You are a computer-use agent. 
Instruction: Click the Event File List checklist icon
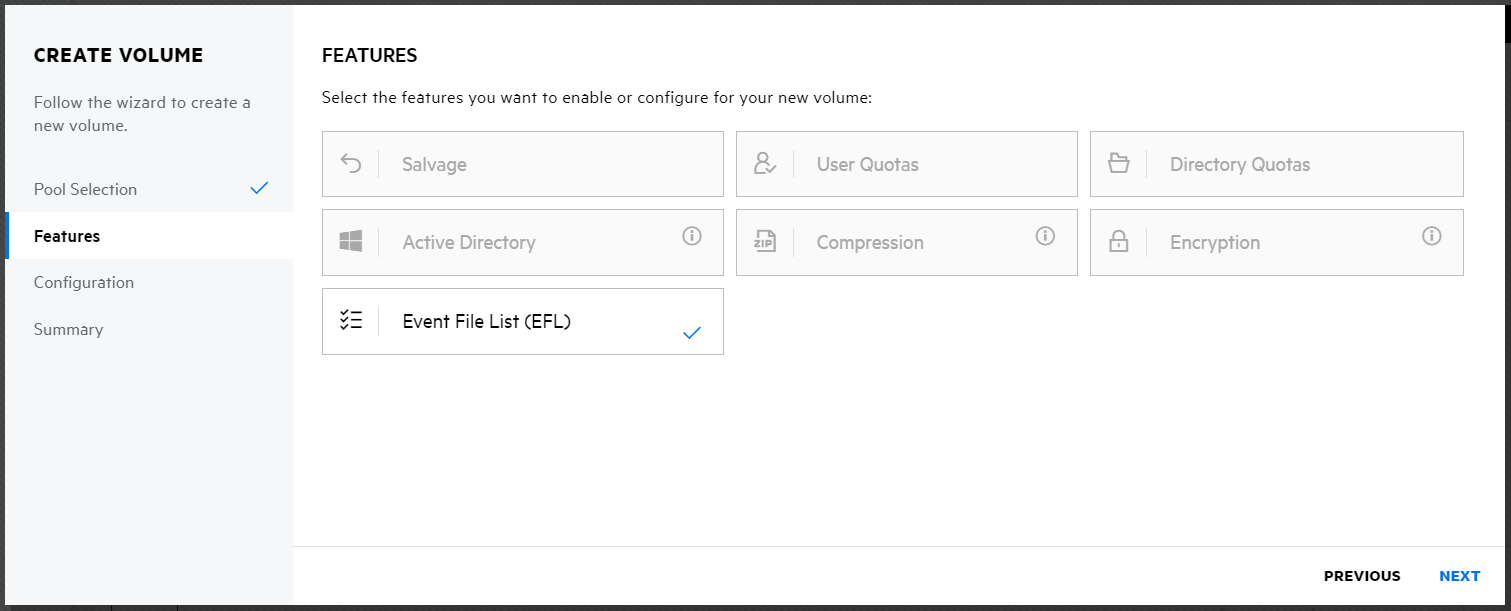(x=351, y=321)
